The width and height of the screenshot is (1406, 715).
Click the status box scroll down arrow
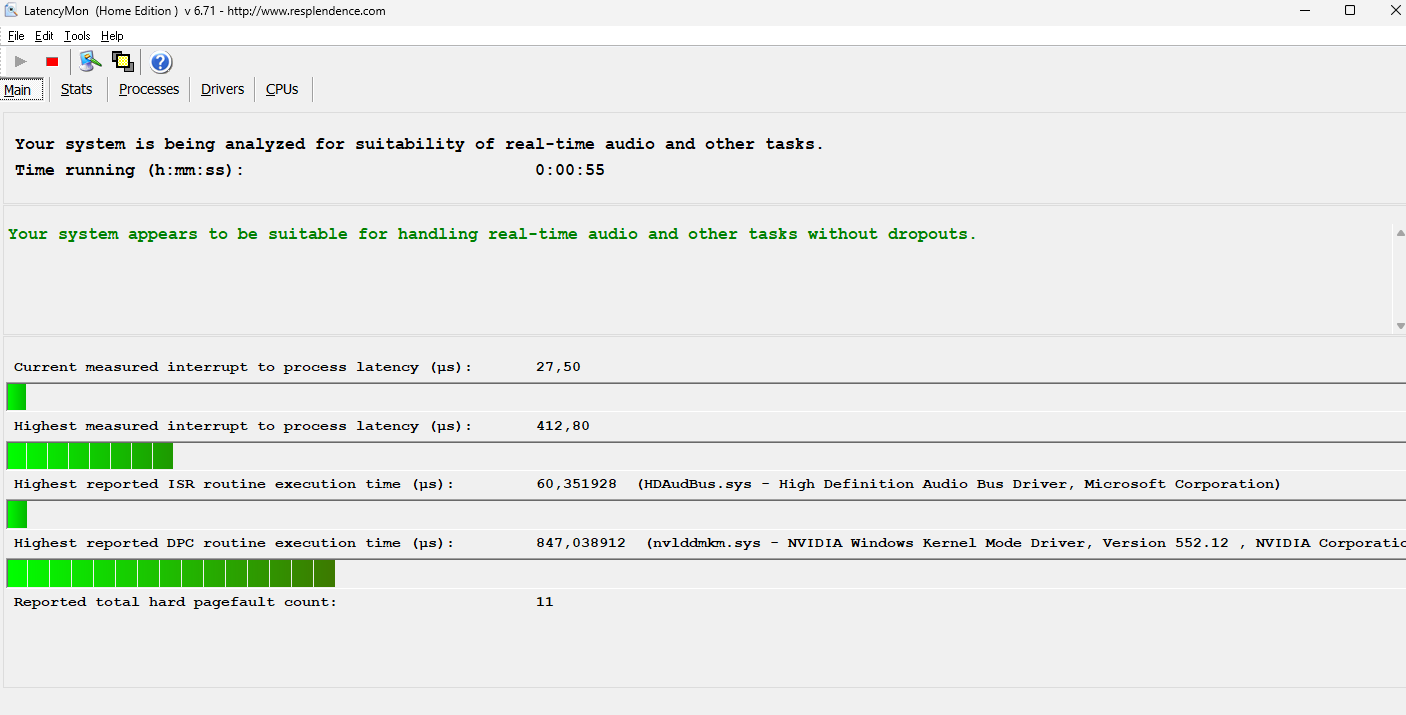click(x=1400, y=325)
